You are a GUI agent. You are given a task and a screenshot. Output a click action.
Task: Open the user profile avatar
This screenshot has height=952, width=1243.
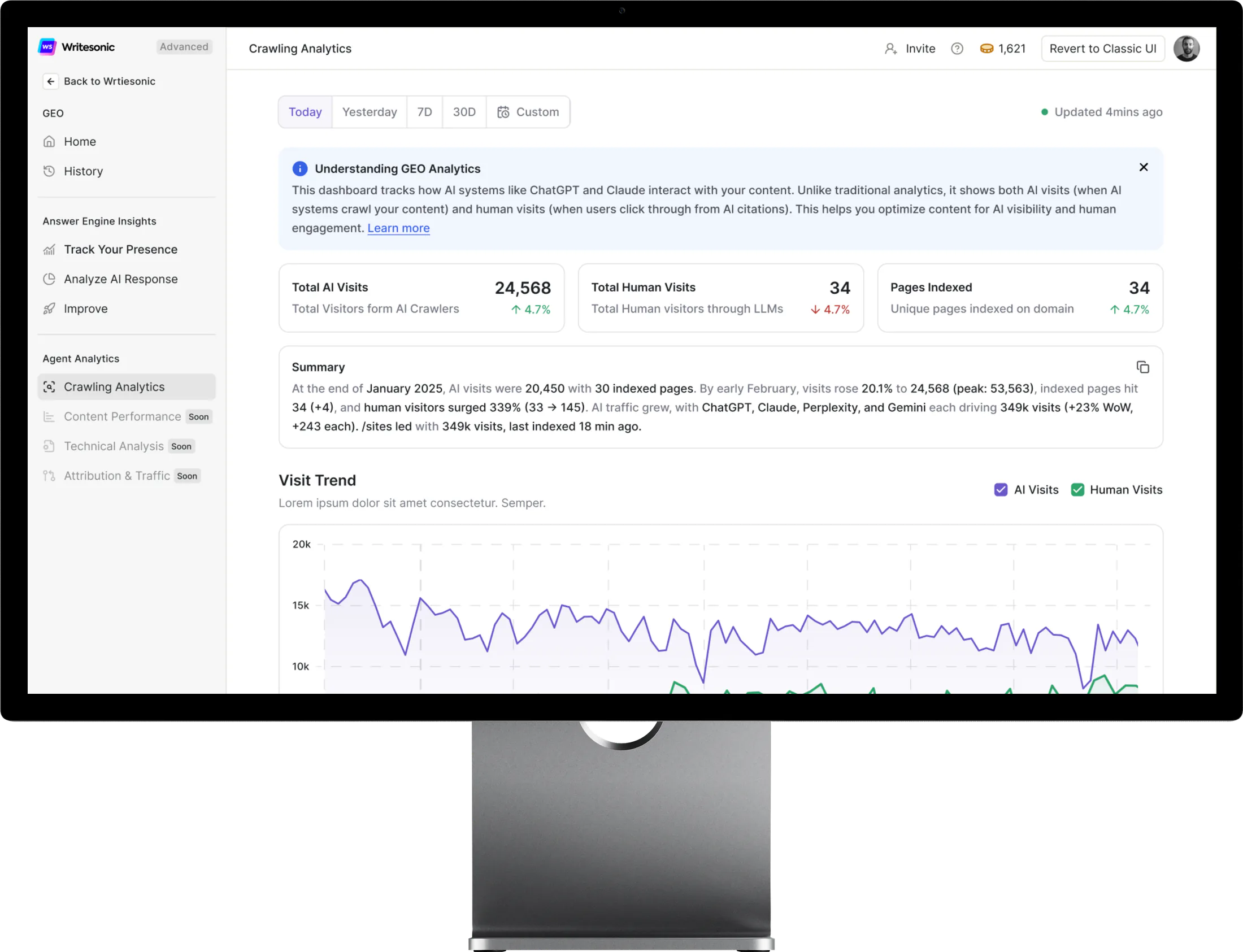[x=1186, y=49]
